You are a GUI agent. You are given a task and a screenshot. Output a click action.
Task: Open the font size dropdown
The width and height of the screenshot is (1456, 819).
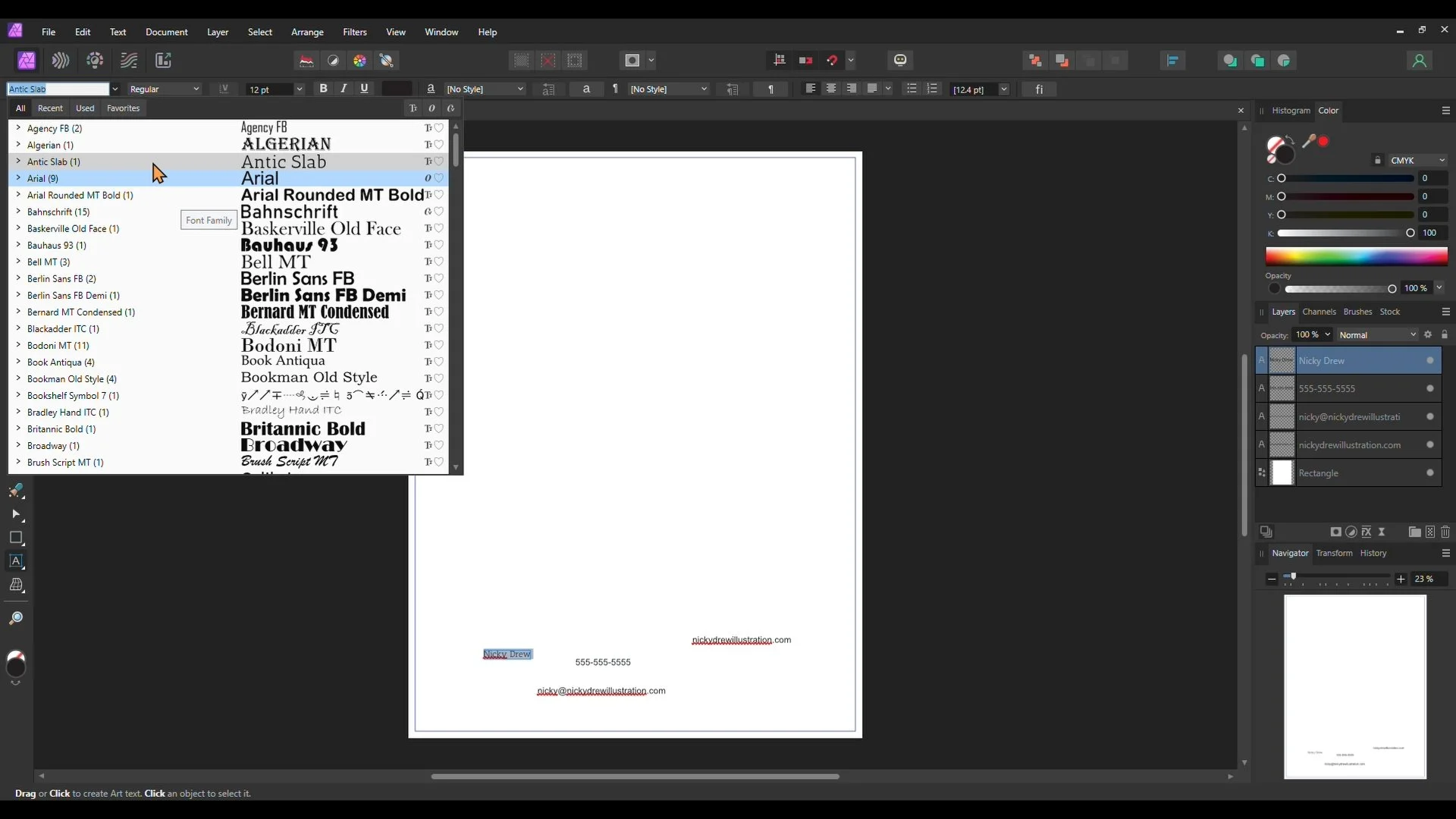click(299, 89)
